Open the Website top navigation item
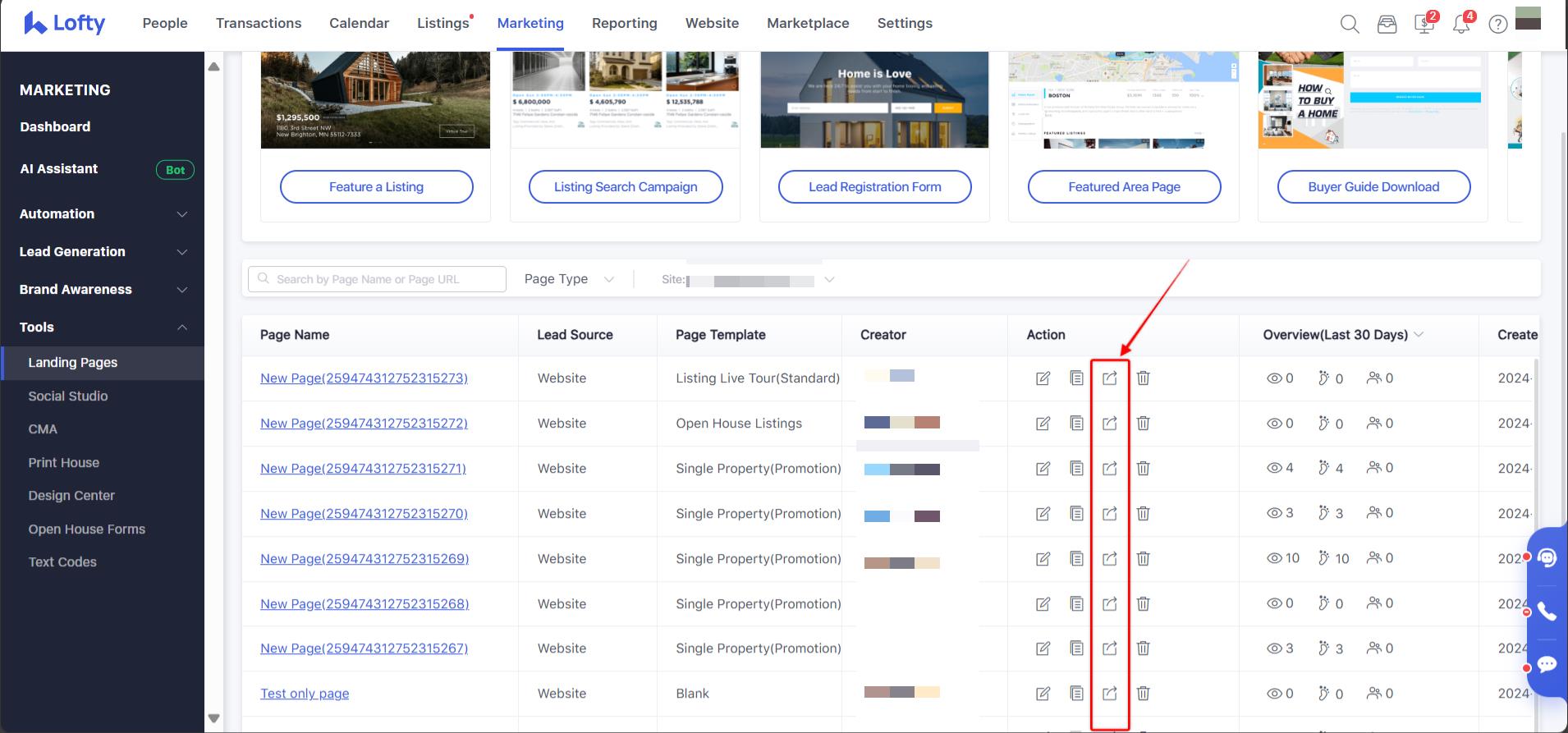 coord(713,24)
